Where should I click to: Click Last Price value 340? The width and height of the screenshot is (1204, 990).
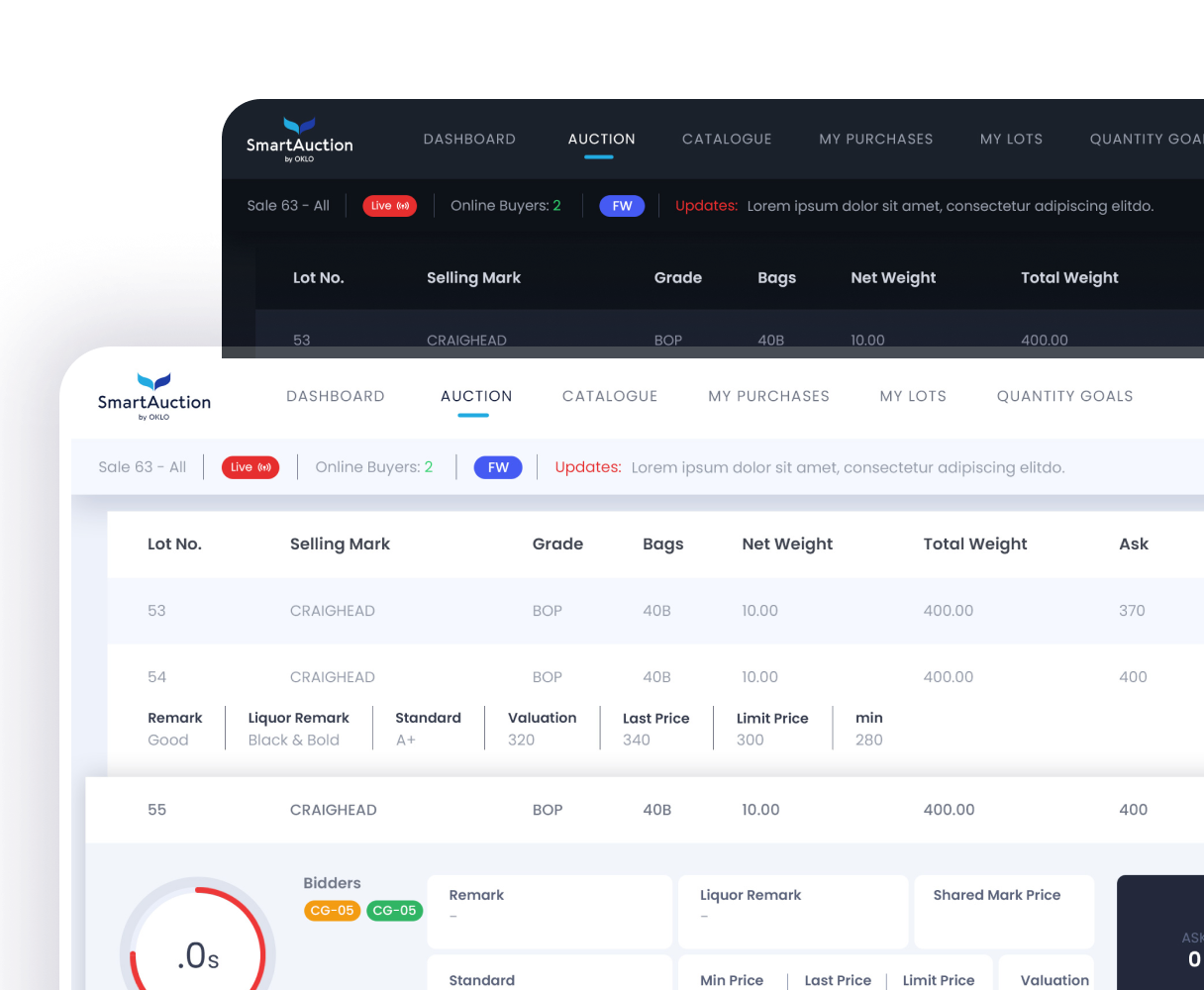click(x=637, y=741)
